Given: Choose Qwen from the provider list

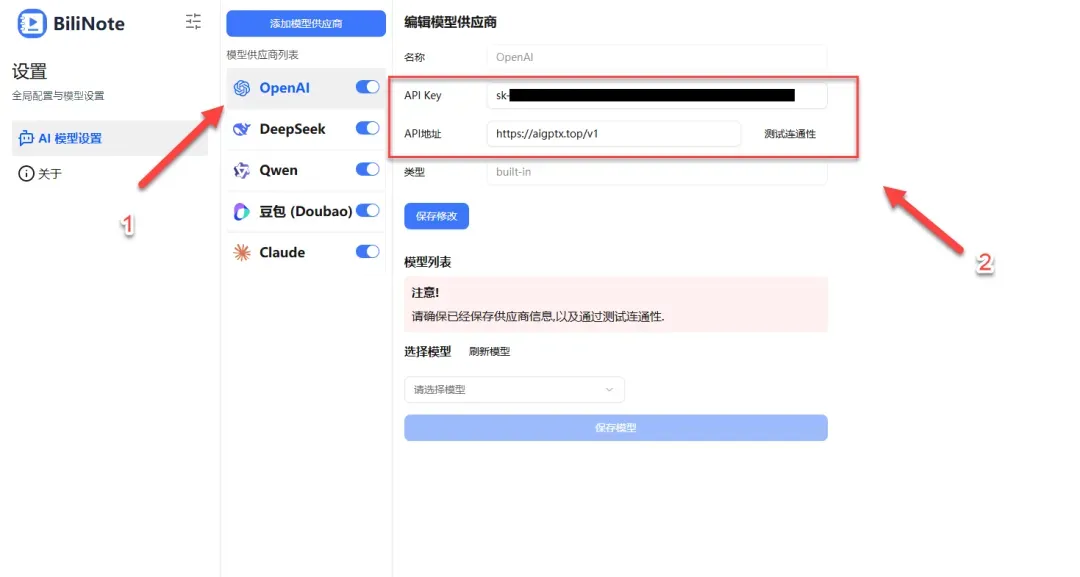Looking at the screenshot, I should click(306, 170).
